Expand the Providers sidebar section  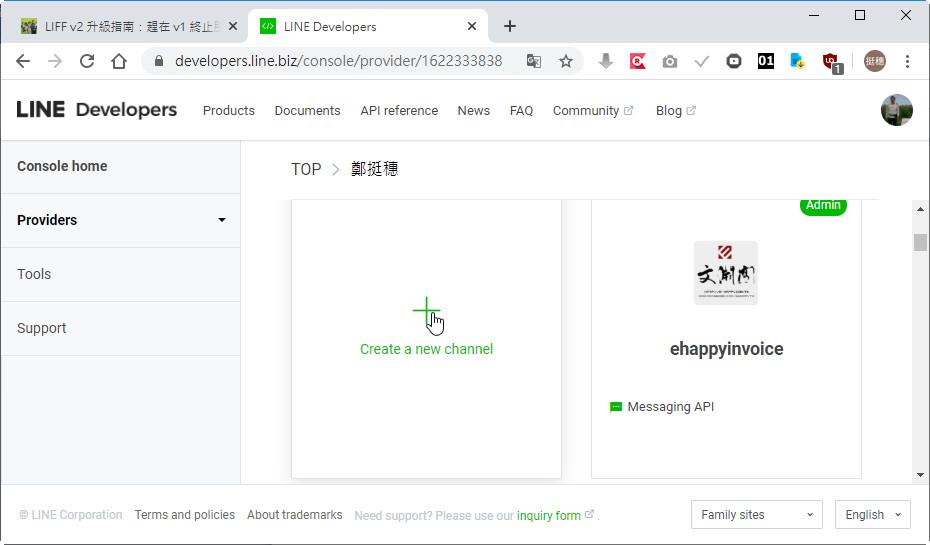(x=120, y=220)
